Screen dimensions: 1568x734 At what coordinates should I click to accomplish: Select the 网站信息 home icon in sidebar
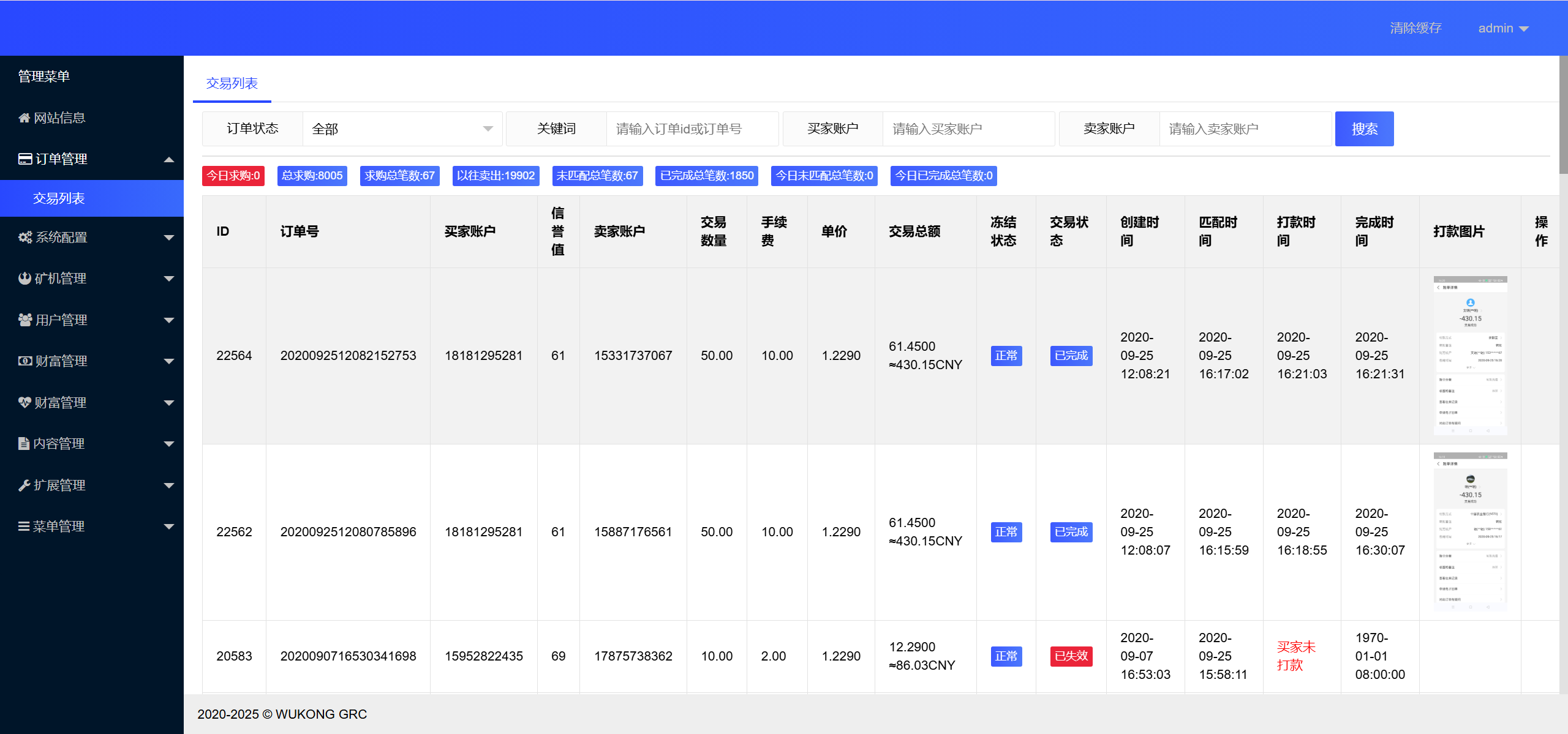24,118
